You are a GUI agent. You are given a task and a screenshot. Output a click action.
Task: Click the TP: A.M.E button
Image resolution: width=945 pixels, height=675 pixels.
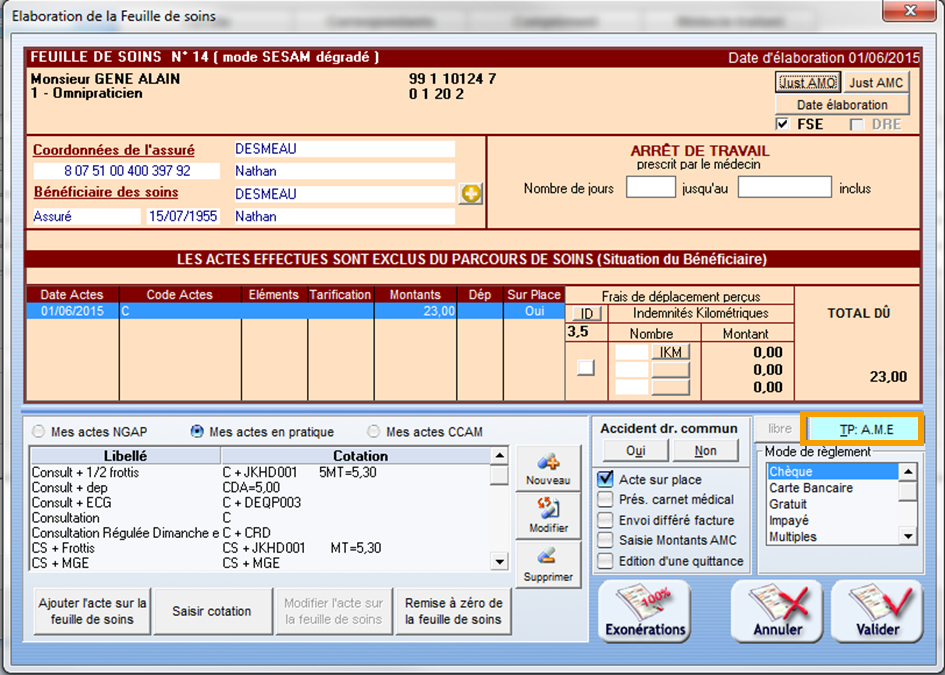coord(865,429)
